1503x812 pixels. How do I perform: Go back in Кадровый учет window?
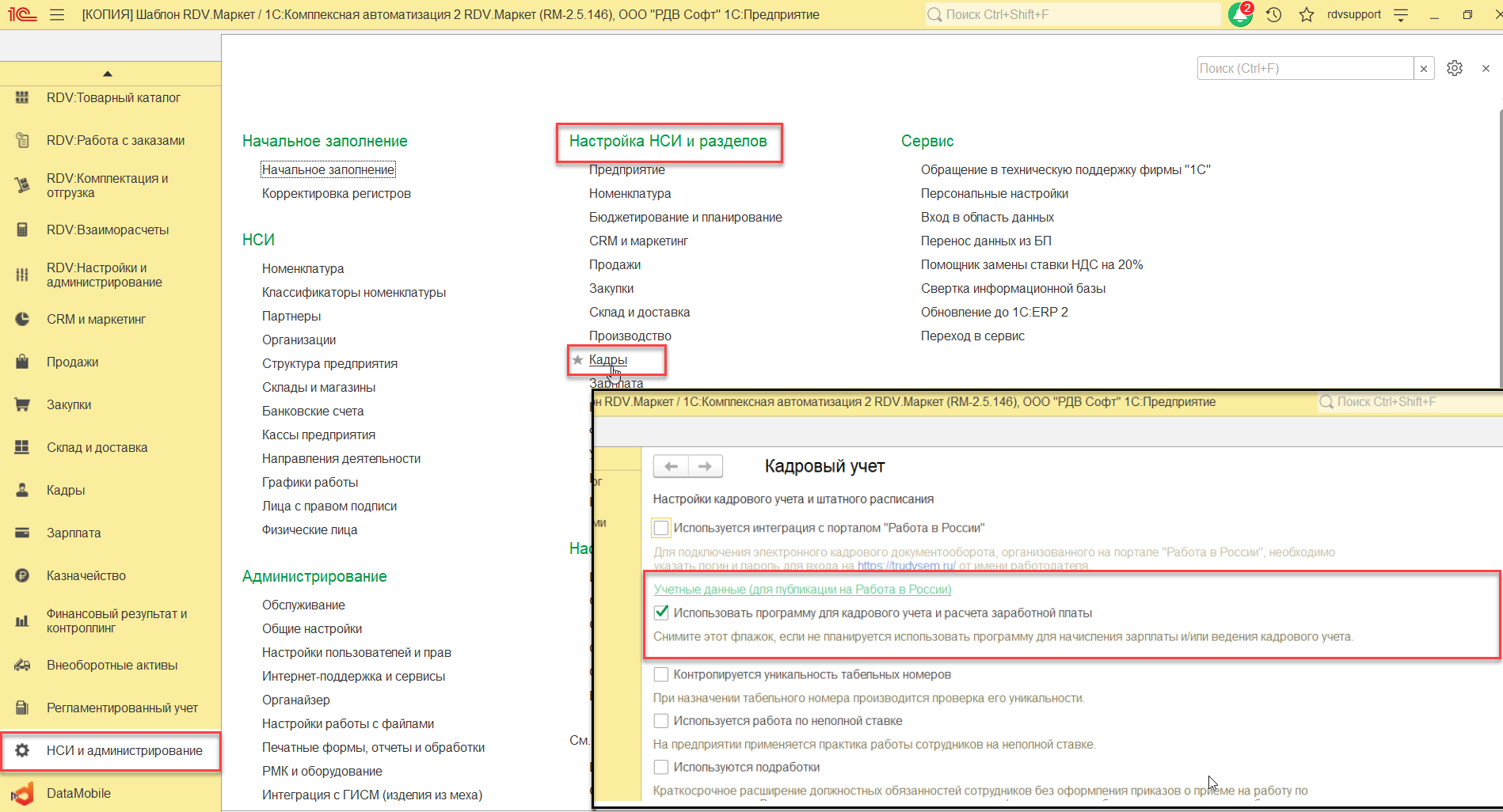(672, 466)
